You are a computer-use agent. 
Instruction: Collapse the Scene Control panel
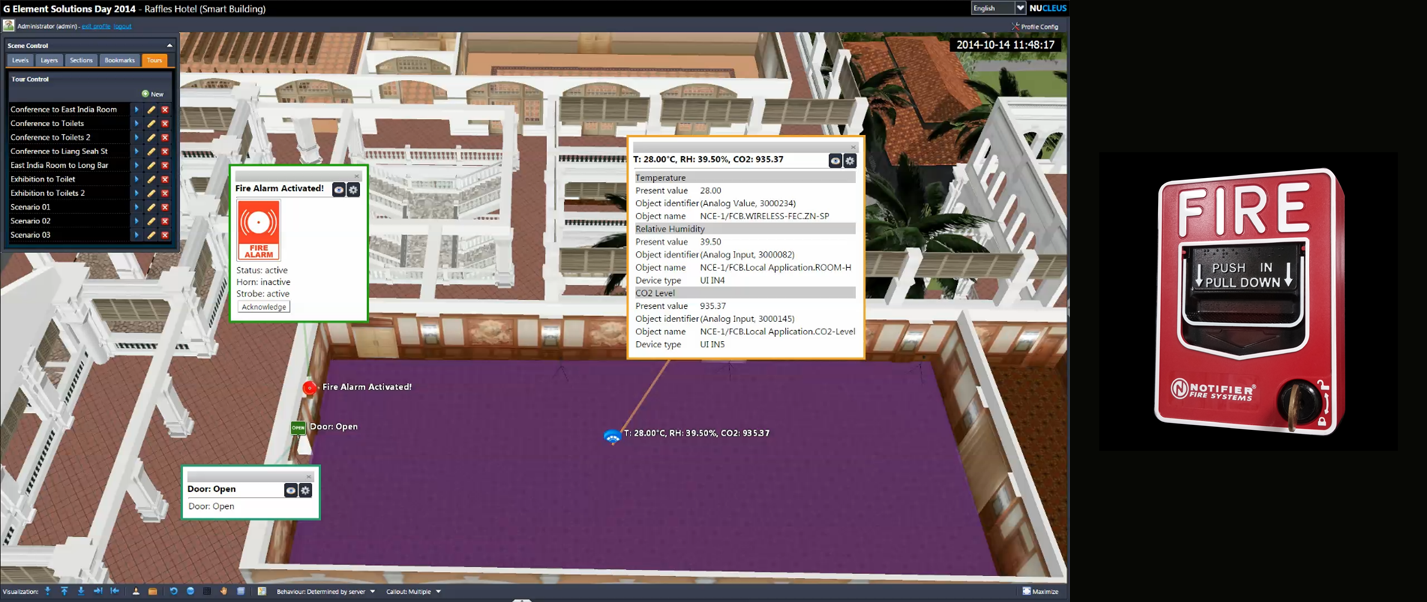coord(169,46)
